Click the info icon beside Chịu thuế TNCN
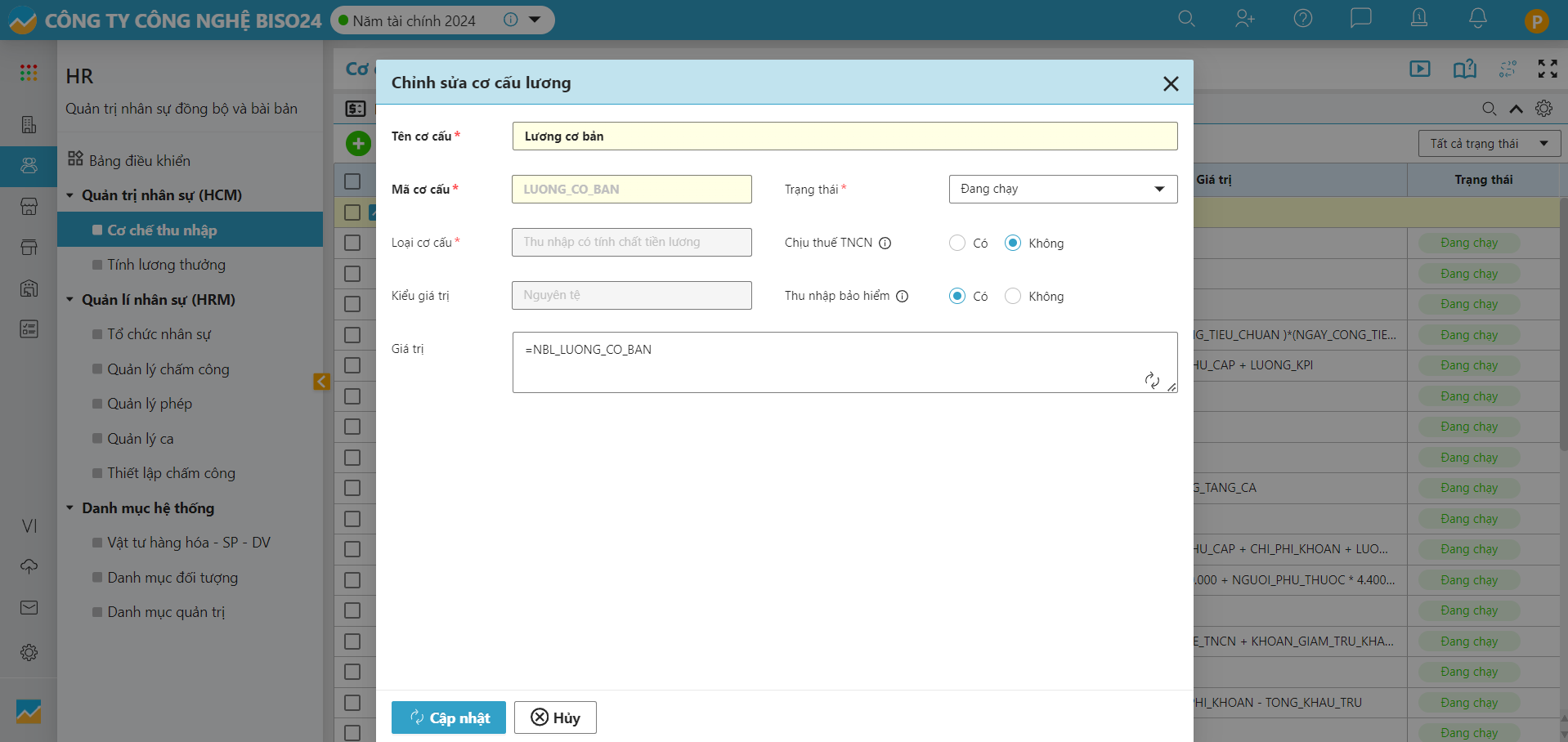 885,243
